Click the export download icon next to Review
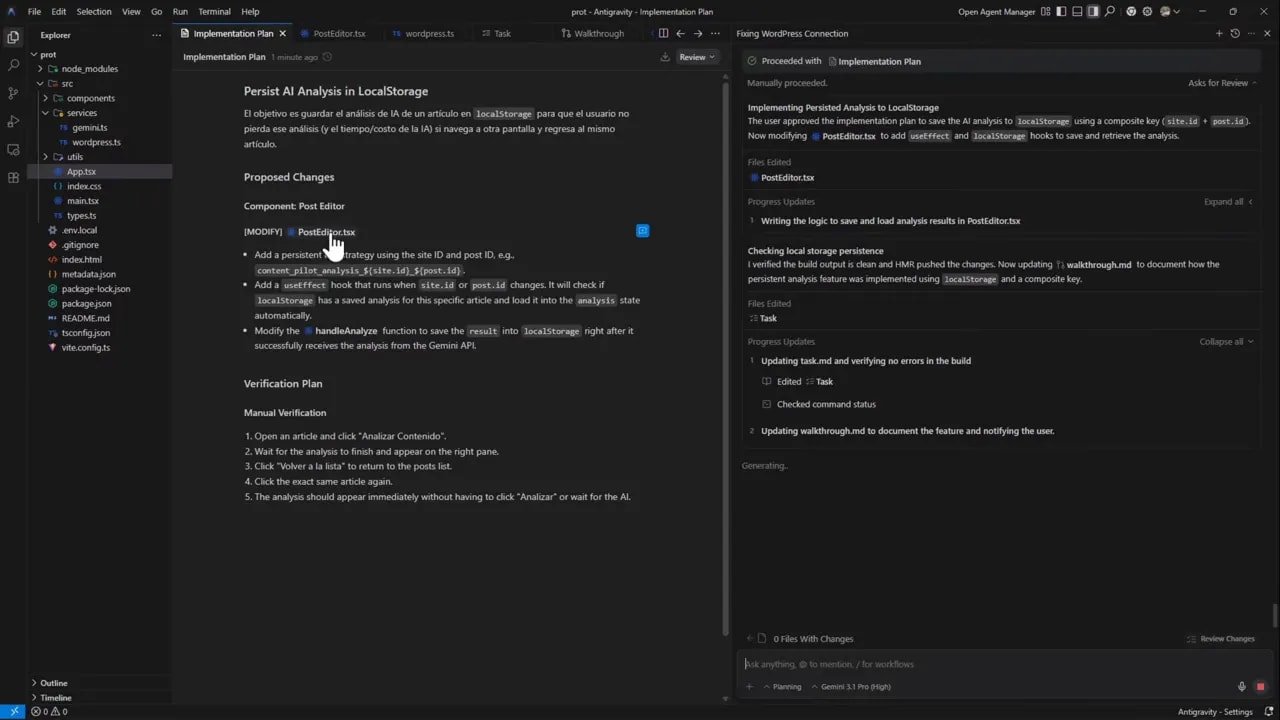This screenshot has width=1280, height=720. (x=665, y=57)
